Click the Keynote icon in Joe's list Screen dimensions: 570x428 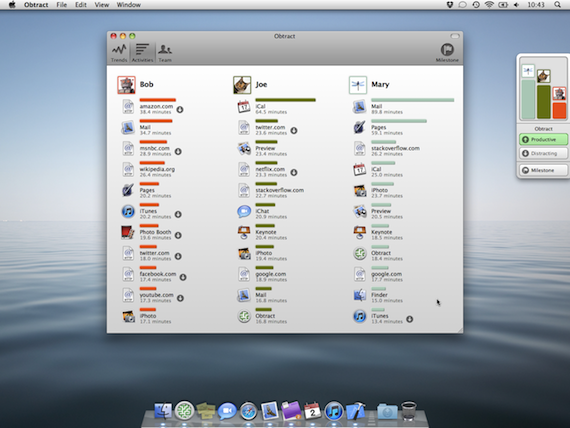point(244,232)
